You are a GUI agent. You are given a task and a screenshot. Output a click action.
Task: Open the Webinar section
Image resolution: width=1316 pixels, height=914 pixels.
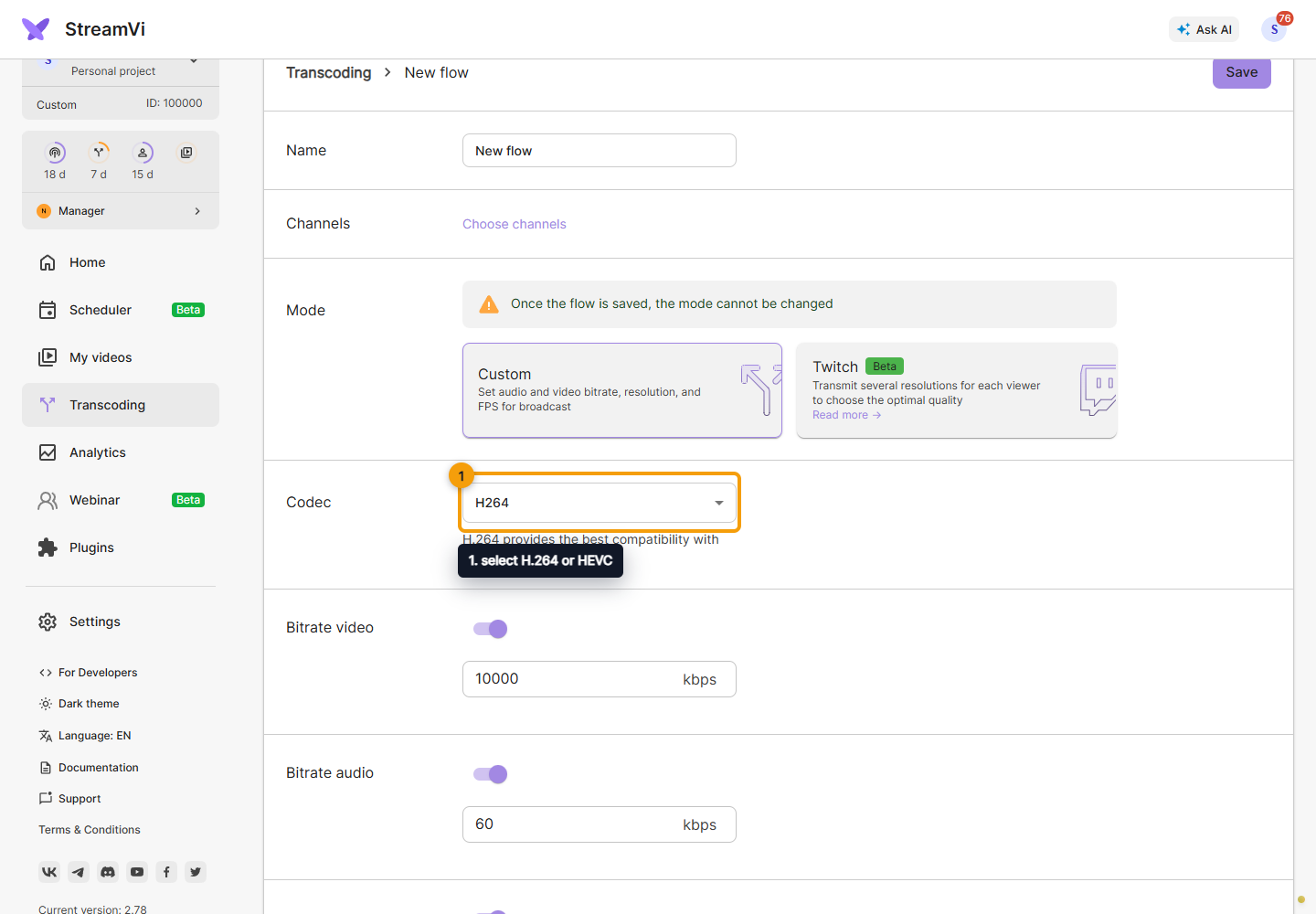(121, 500)
